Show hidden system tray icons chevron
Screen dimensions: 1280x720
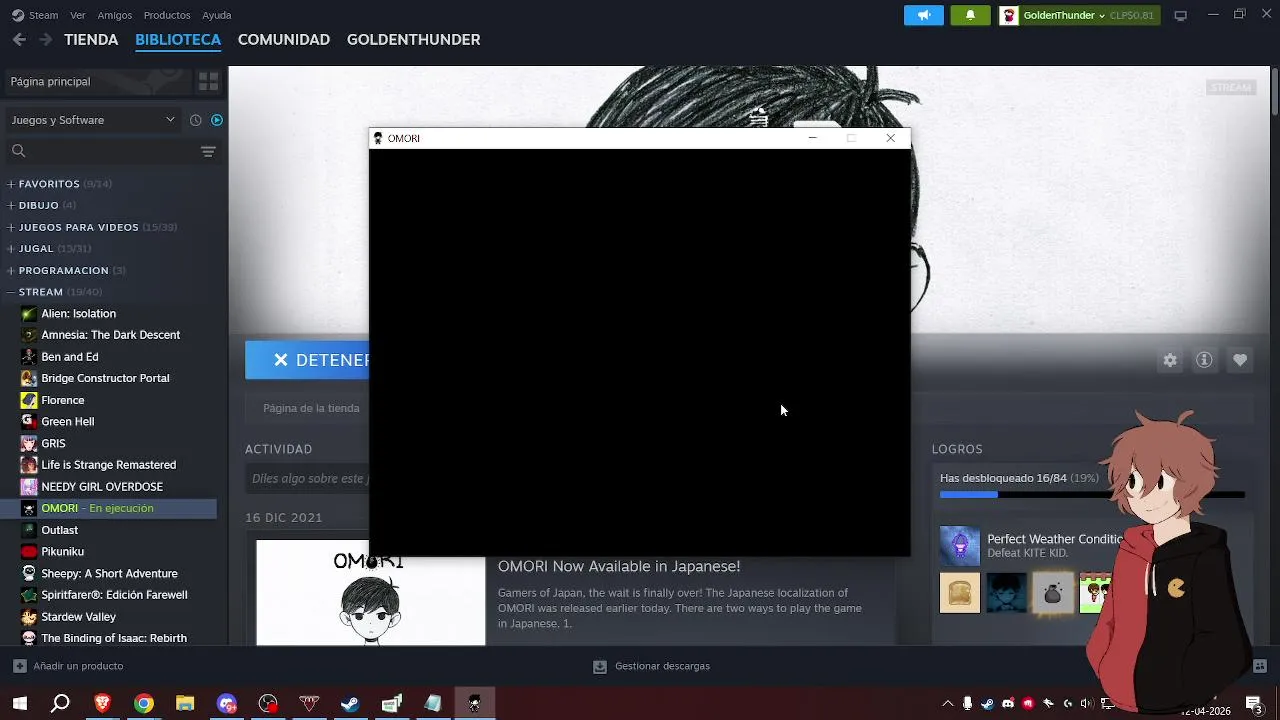click(x=947, y=703)
